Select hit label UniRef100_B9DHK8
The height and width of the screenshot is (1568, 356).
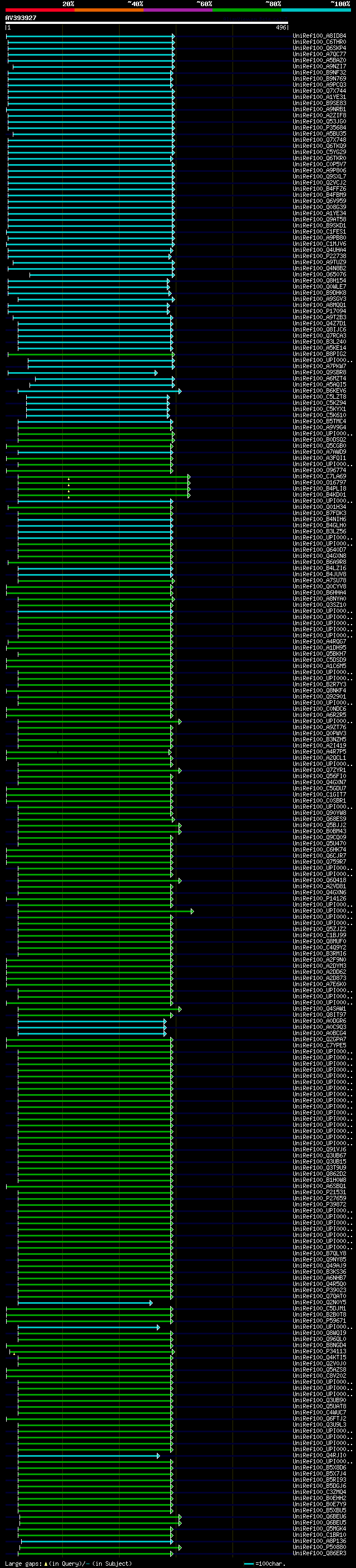319,293
